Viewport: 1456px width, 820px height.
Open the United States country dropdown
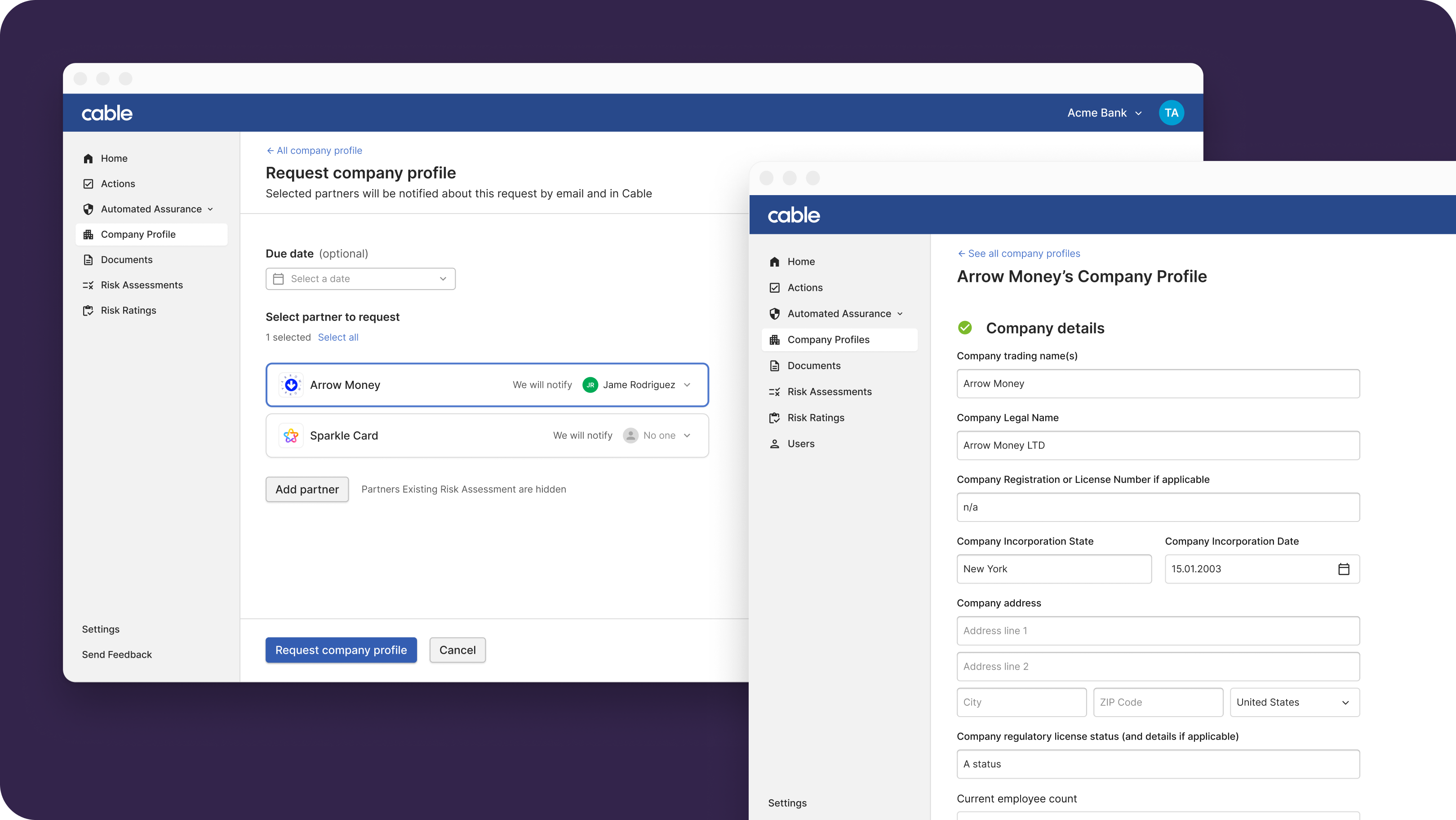click(1294, 702)
